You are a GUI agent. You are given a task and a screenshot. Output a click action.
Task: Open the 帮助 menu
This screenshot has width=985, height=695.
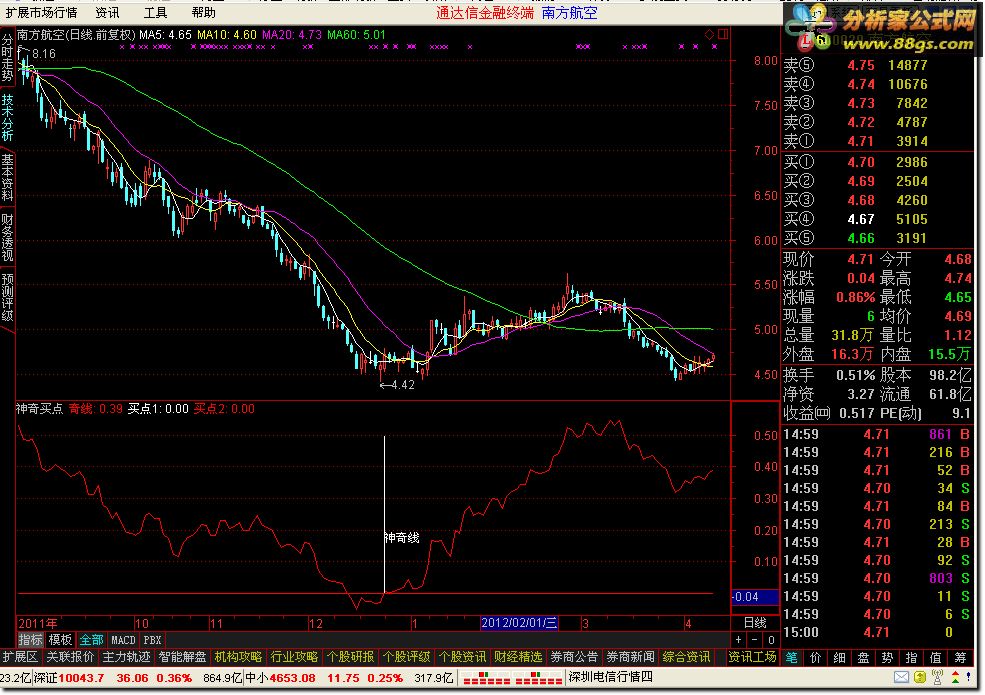(203, 13)
